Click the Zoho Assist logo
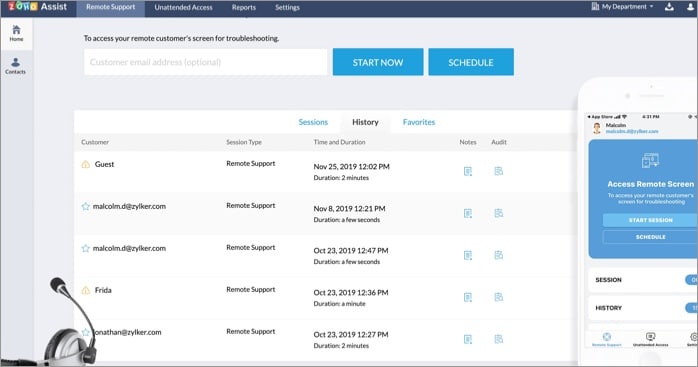Screen dimensions: 698x367 tap(37, 7)
